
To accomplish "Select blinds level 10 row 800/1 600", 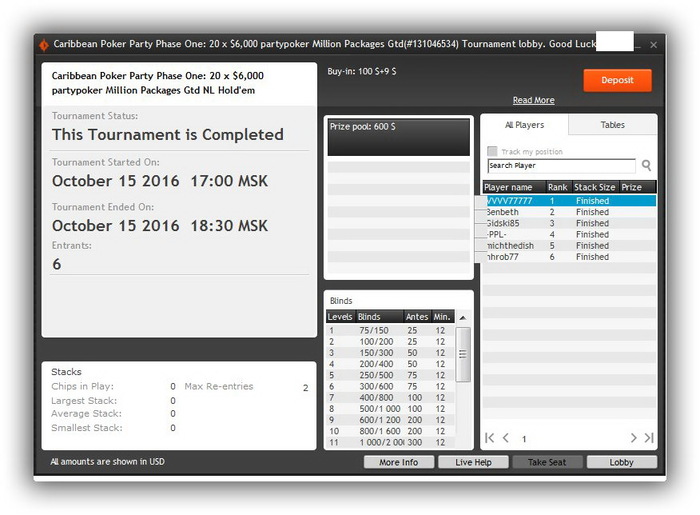I will point(391,431).
